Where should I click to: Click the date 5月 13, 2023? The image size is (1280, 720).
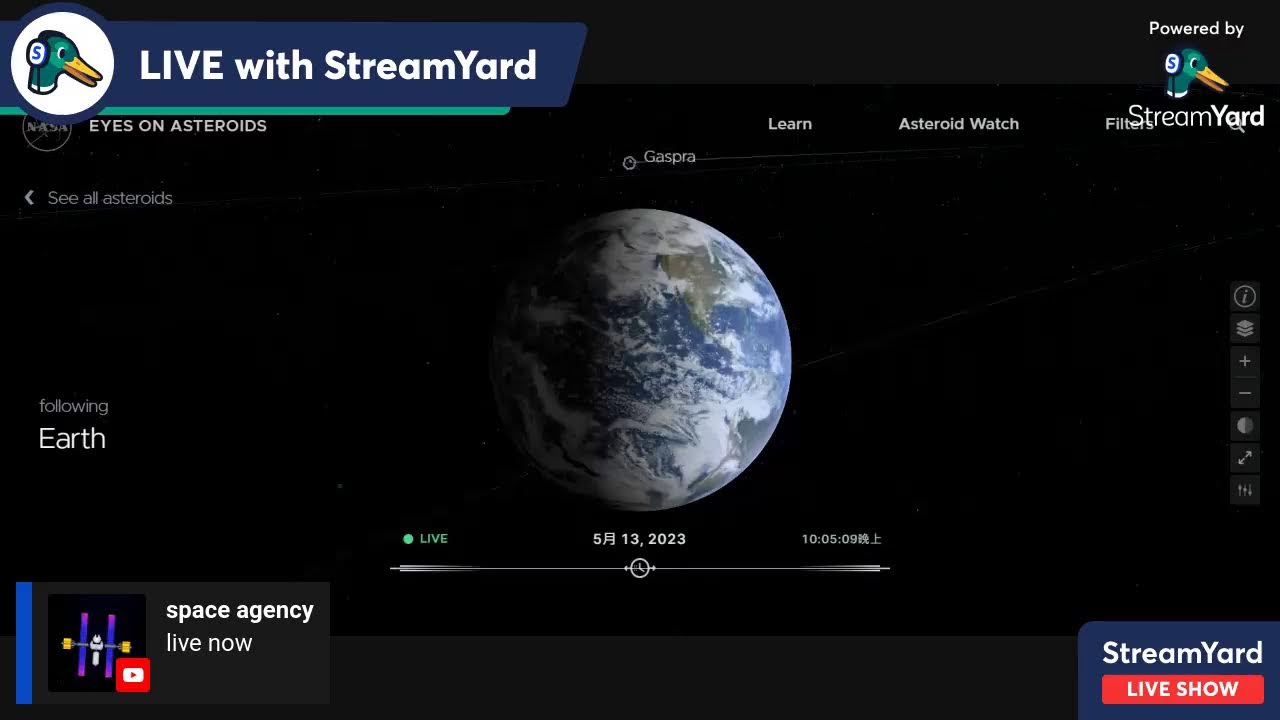pyautogui.click(x=639, y=539)
